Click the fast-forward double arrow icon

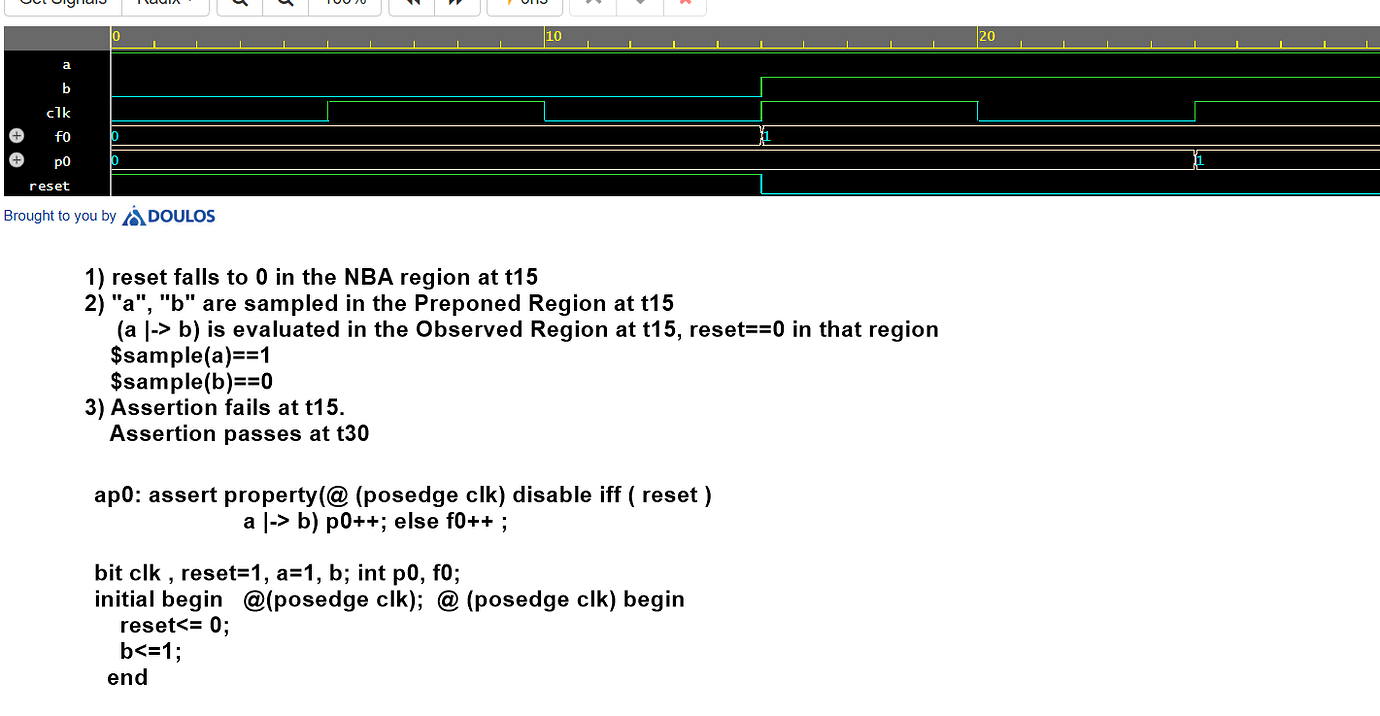(456, 4)
